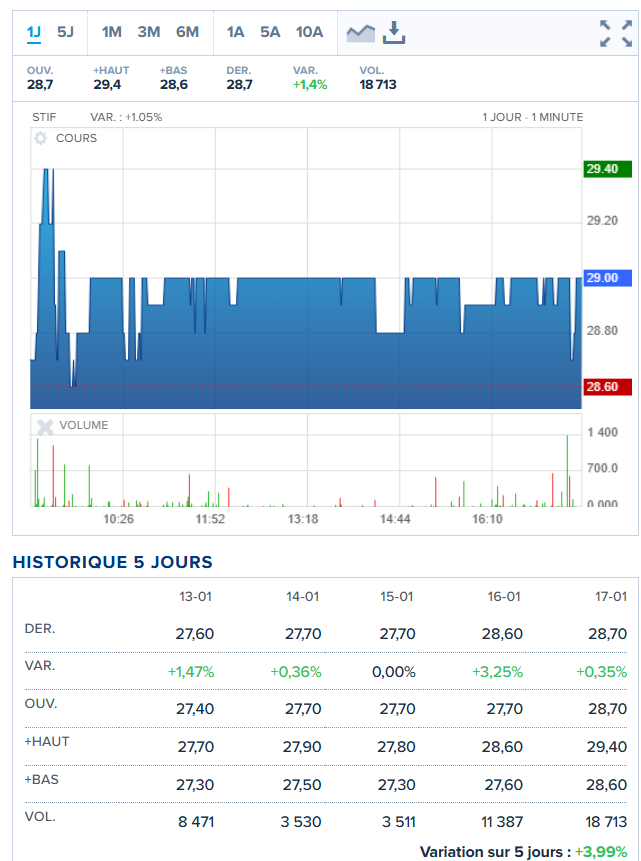Viewport: 641px width, 861px height.
Task: Click the HISTORIQUE 5 JOURS heading
Action: [x=113, y=562]
